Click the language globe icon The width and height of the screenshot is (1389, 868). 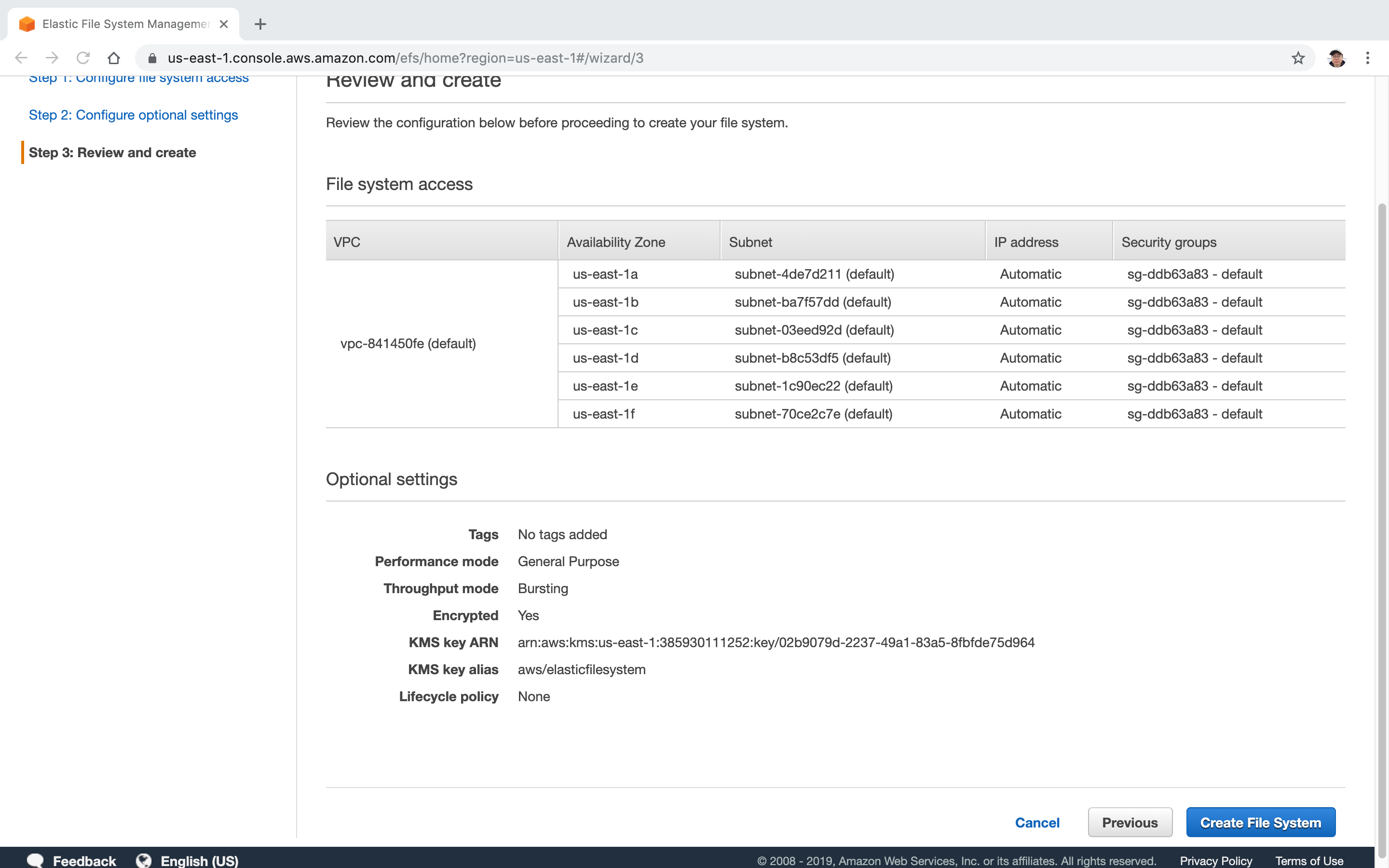[x=144, y=860]
